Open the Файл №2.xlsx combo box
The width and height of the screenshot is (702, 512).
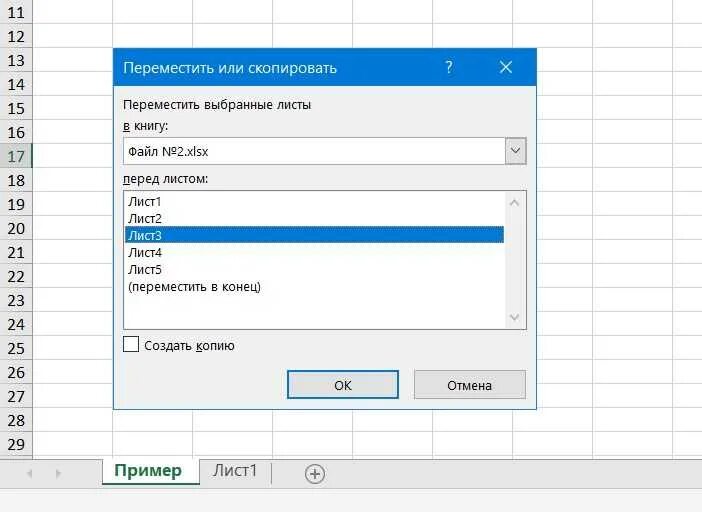click(x=314, y=151)
